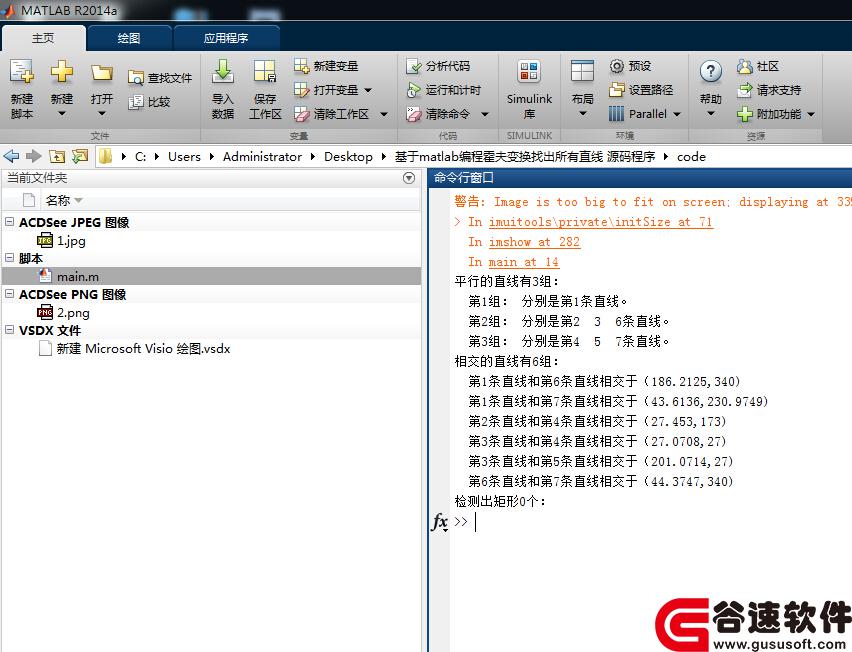Open Preferences (预设) gear icon

[x=616, y=66]
